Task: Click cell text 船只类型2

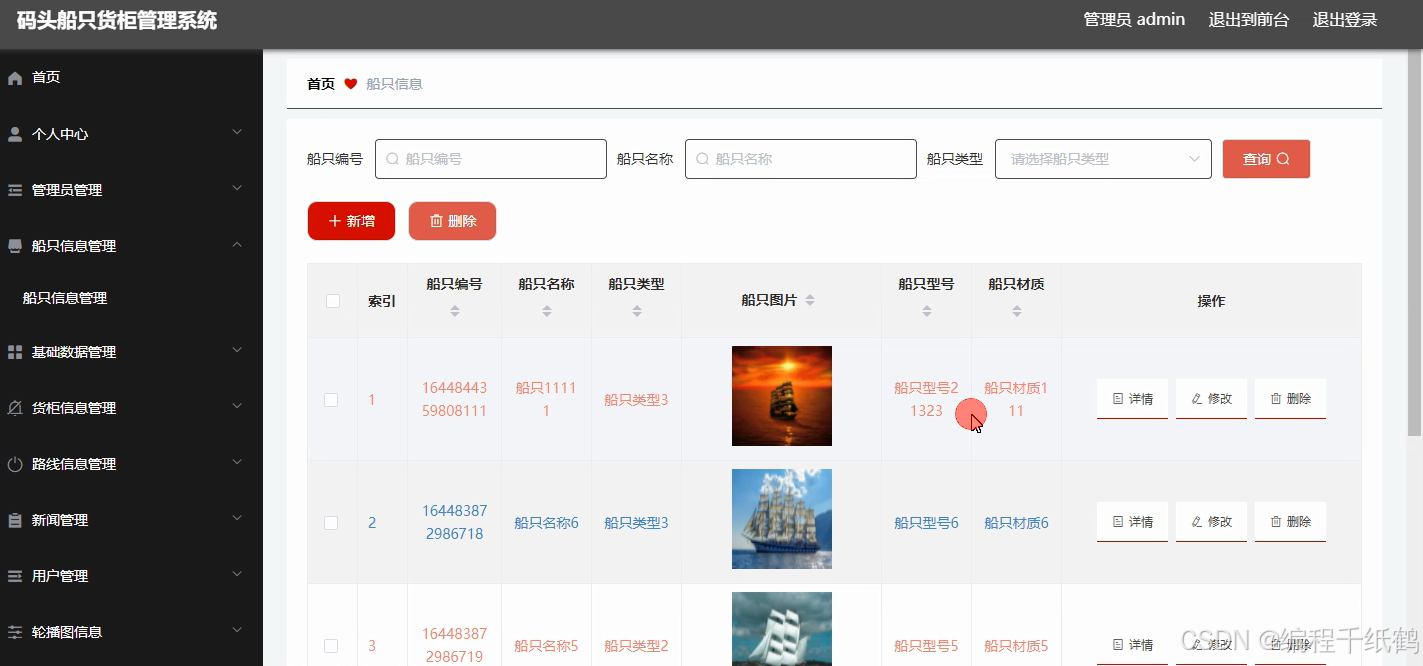Action: 637,646
